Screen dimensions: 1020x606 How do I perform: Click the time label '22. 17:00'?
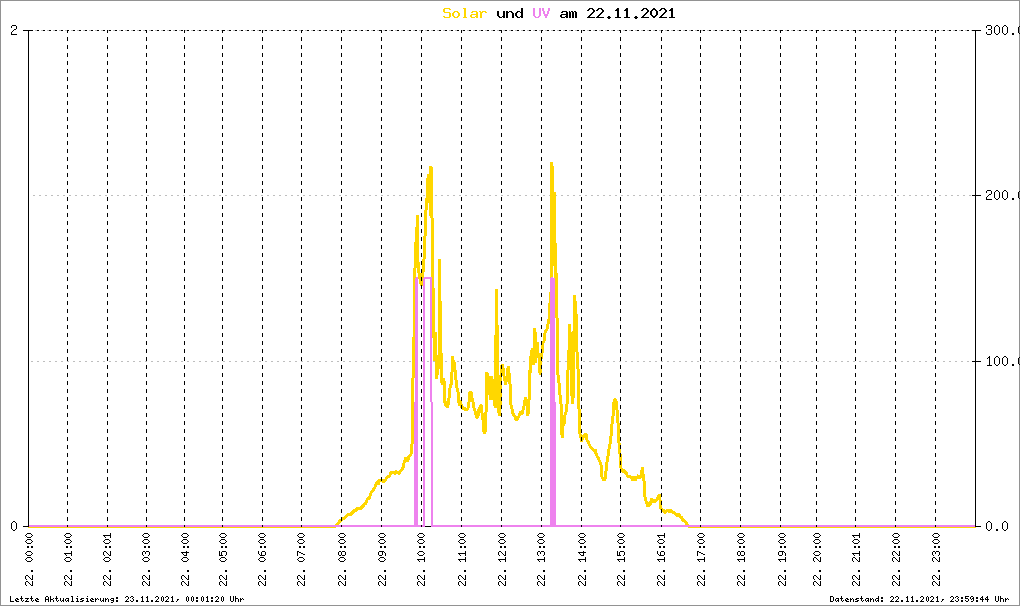[x=701, y=560]
